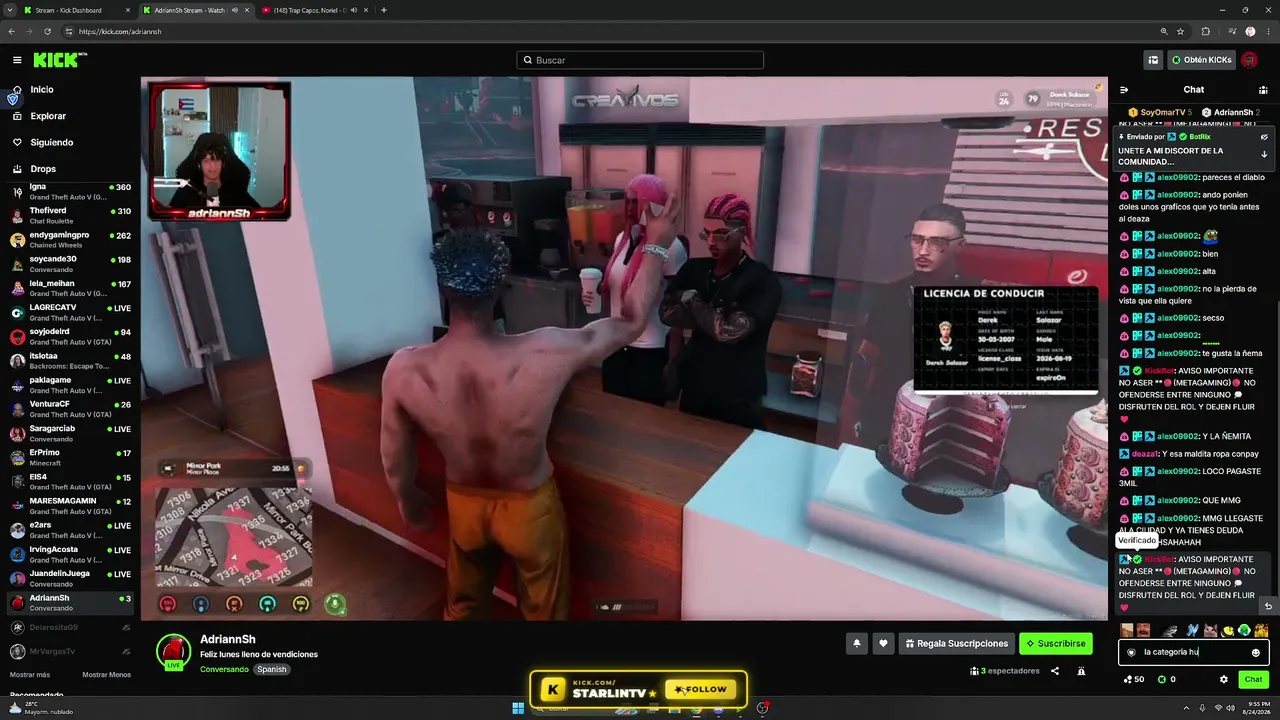Image resolution: width=1280 pixels, height=720 pixels.
Task: Click the Spanish language tag
Action: [271, 669]
